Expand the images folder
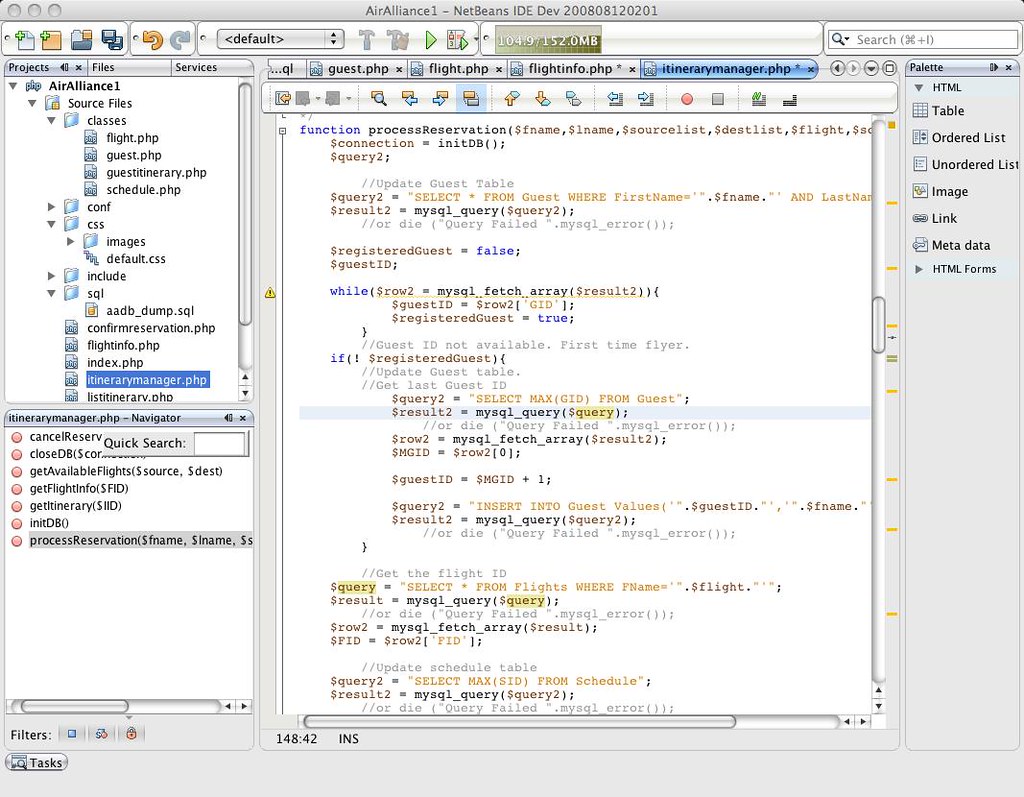Screen dimensions: 1024x797 [x=71, y=242]
